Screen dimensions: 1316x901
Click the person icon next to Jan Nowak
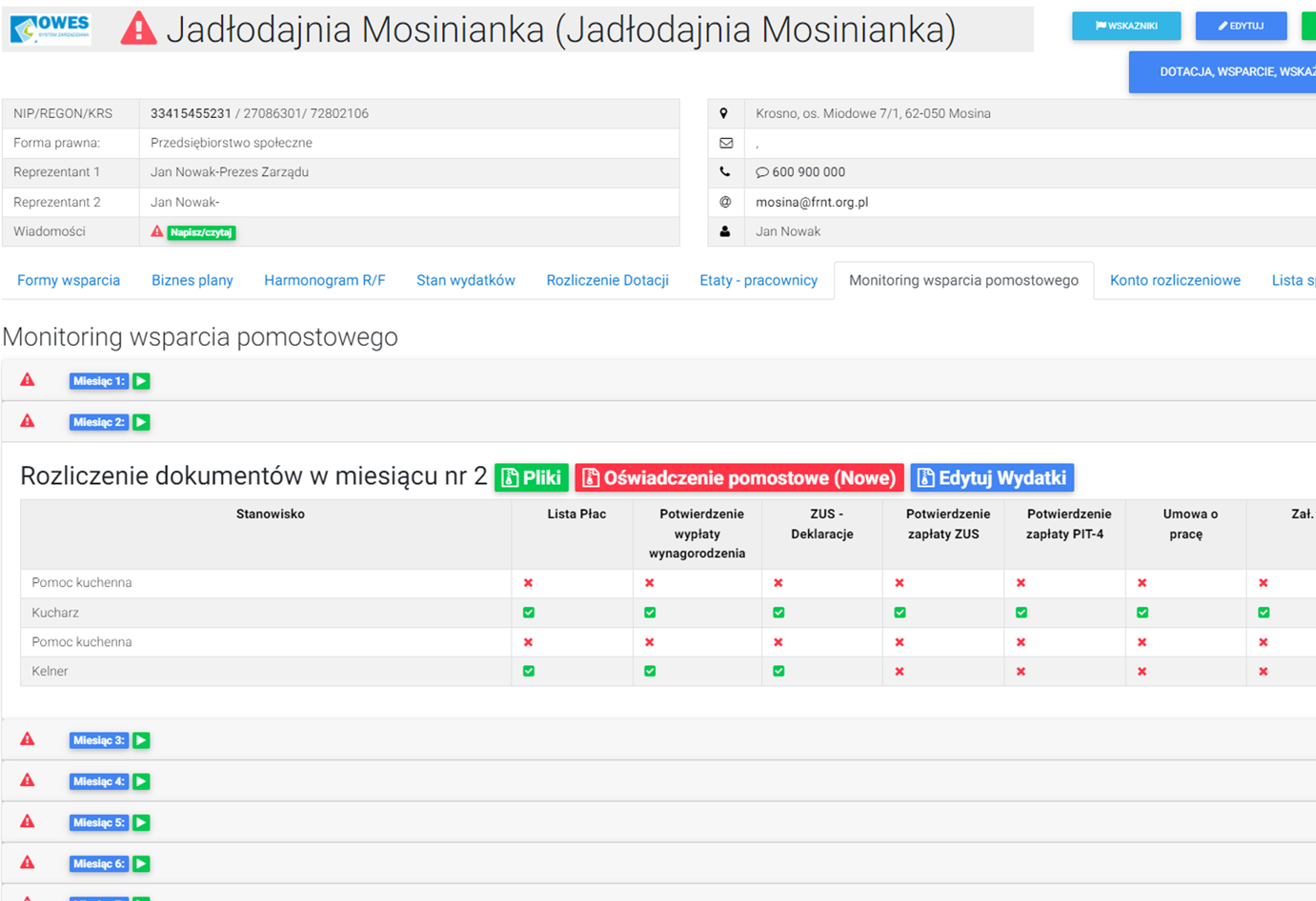725,231
